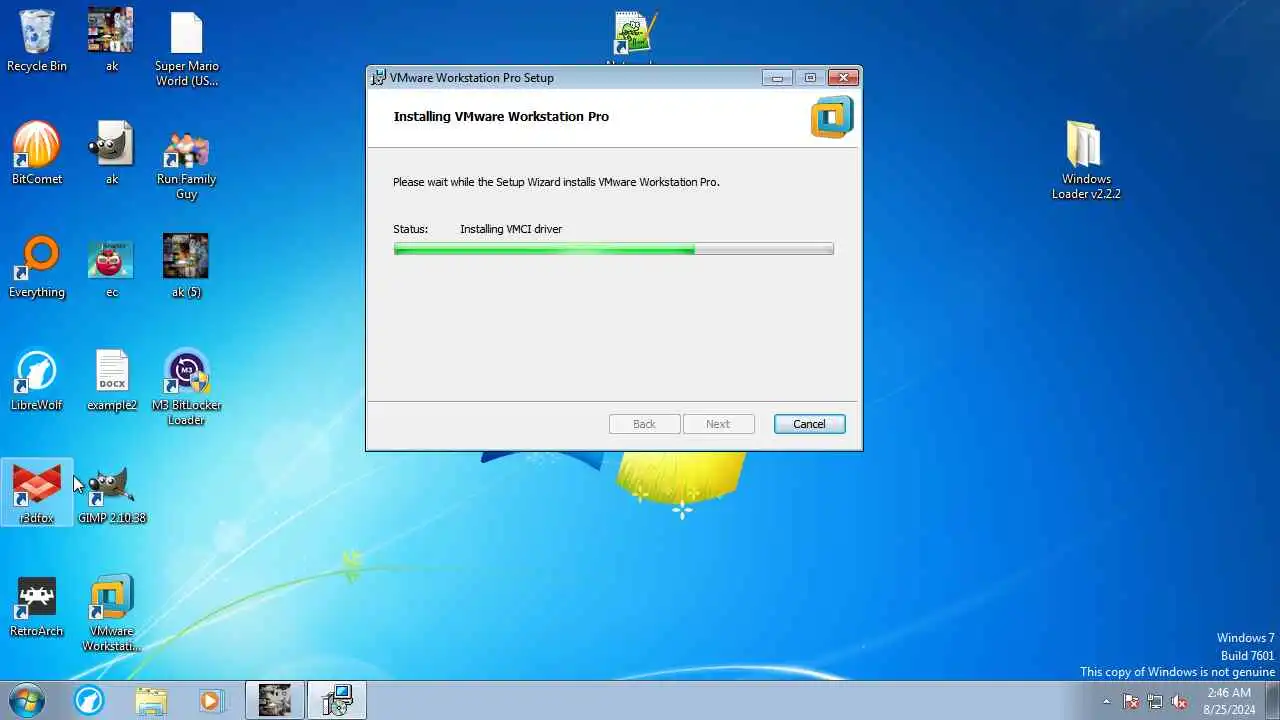Select the 'ak (5)' image icon
Image resolution: width=1280 pixels, height=720 pixels.
[x=186, y=267]
